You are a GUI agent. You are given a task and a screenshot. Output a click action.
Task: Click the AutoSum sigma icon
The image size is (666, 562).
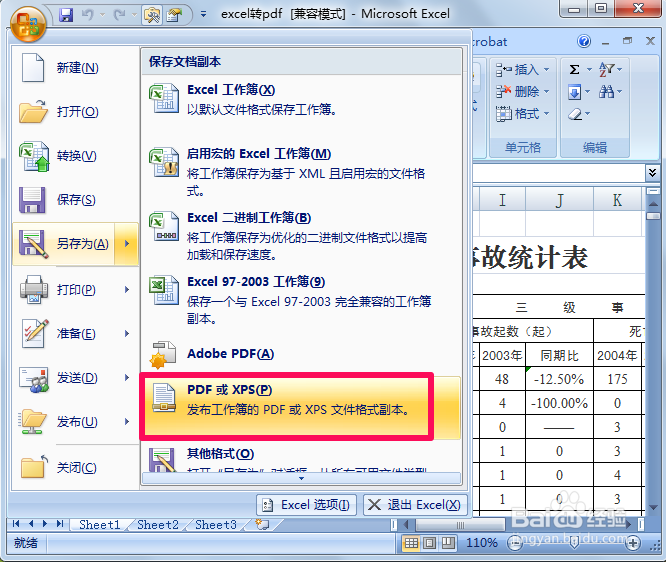pyautogui.click(x=574, y=69)
